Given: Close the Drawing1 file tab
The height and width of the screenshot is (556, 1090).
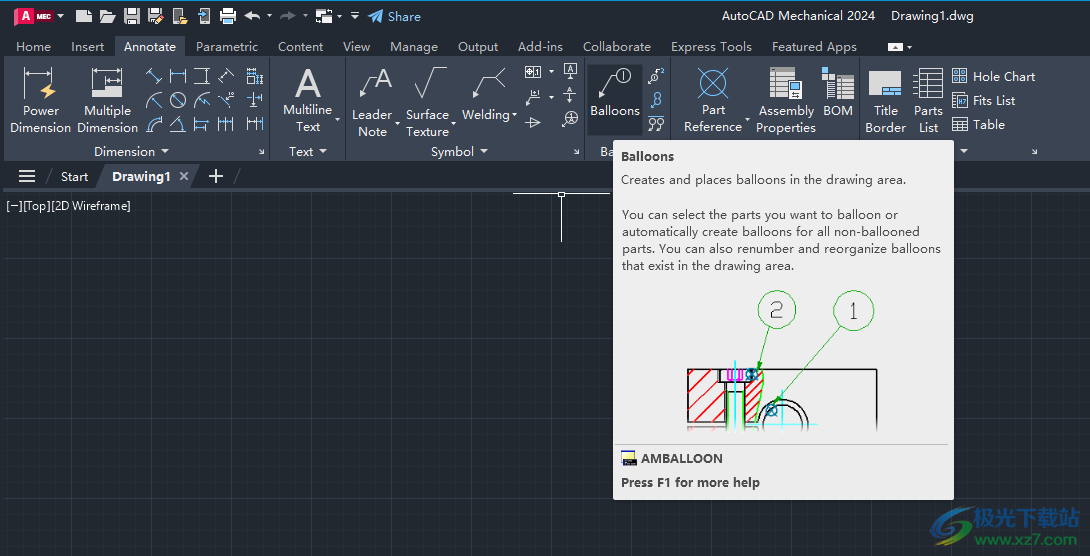Looking at the screenshot, I should [184, 177].
